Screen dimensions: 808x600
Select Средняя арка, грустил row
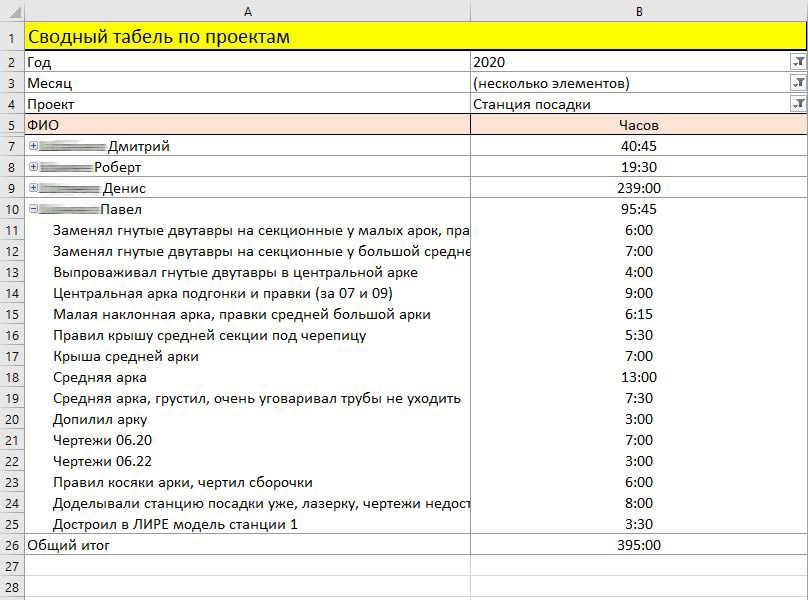click(x=247, y=398)
